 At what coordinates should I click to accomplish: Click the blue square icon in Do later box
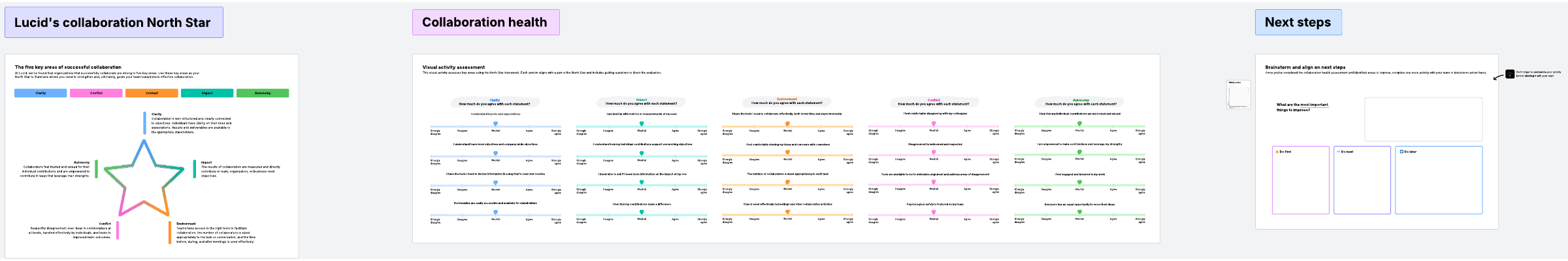[1401, 152]
